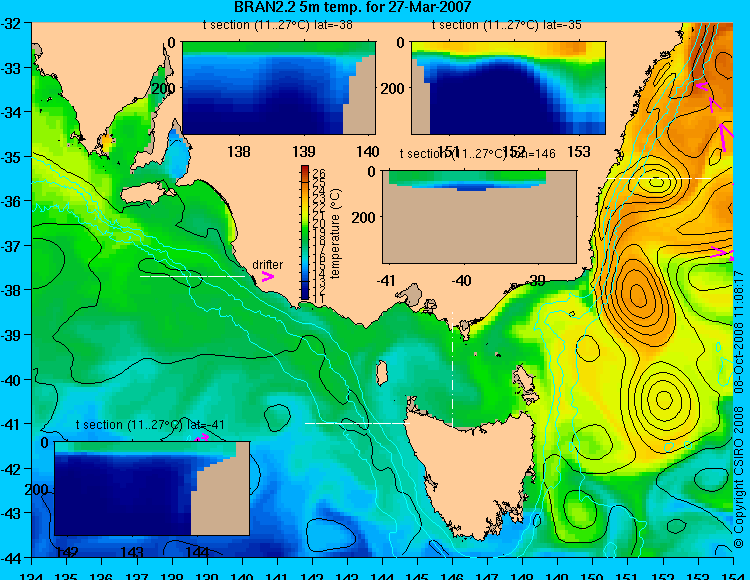Click the 200 depth label of the lat=-35 inset
The image size is (750, 580).
point(392,88)
